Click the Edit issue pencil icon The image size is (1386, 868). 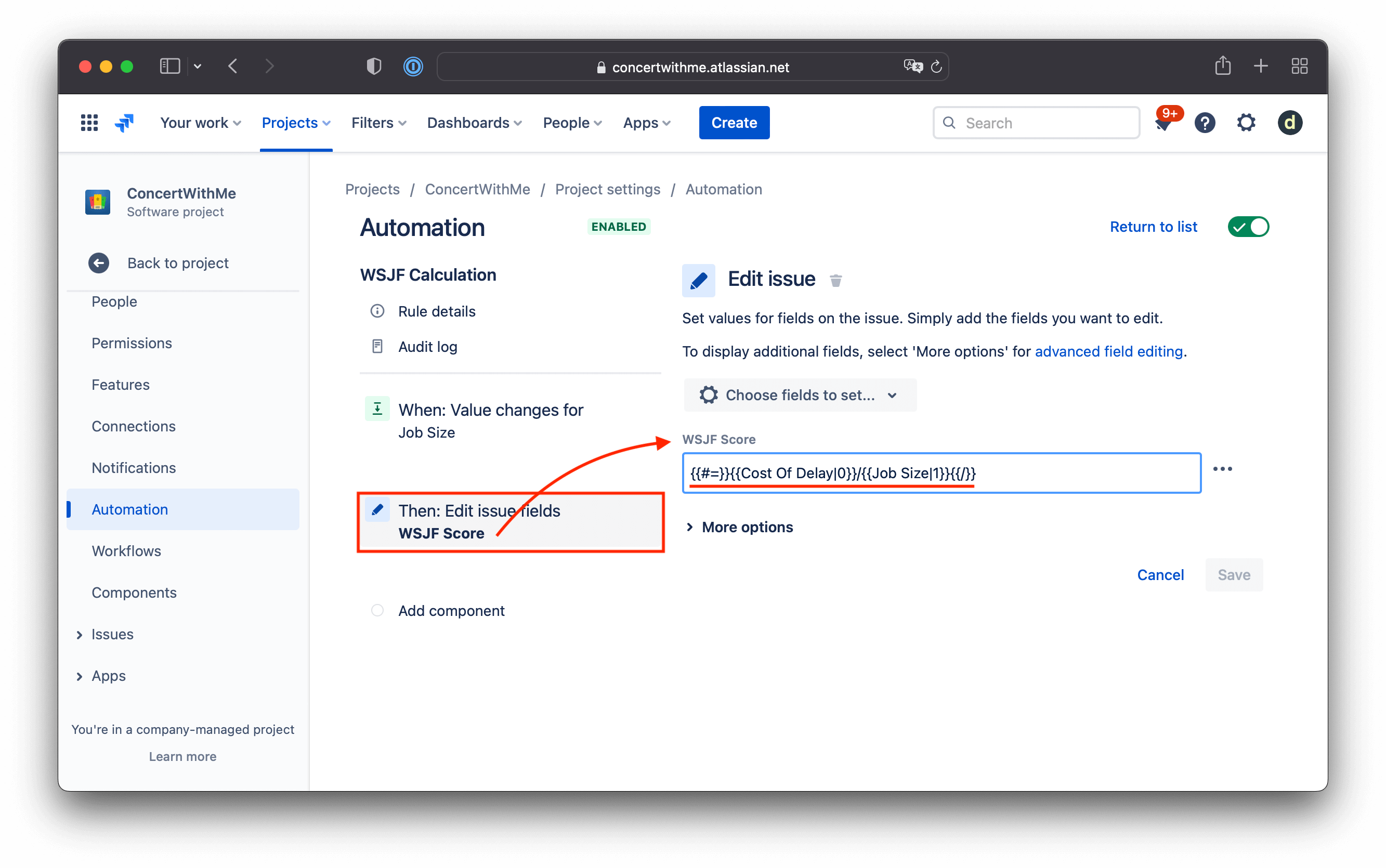pyautogui.click(x=698, y=280)
